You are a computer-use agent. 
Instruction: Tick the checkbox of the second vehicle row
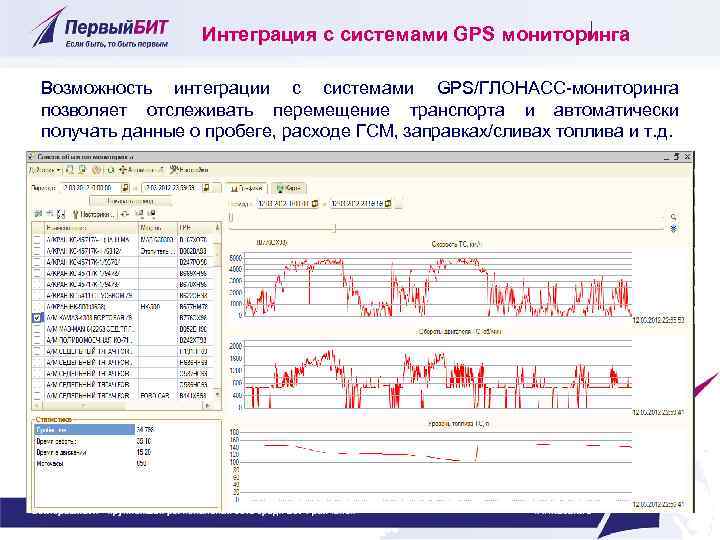pyautogui.click(x=37, y=251)
